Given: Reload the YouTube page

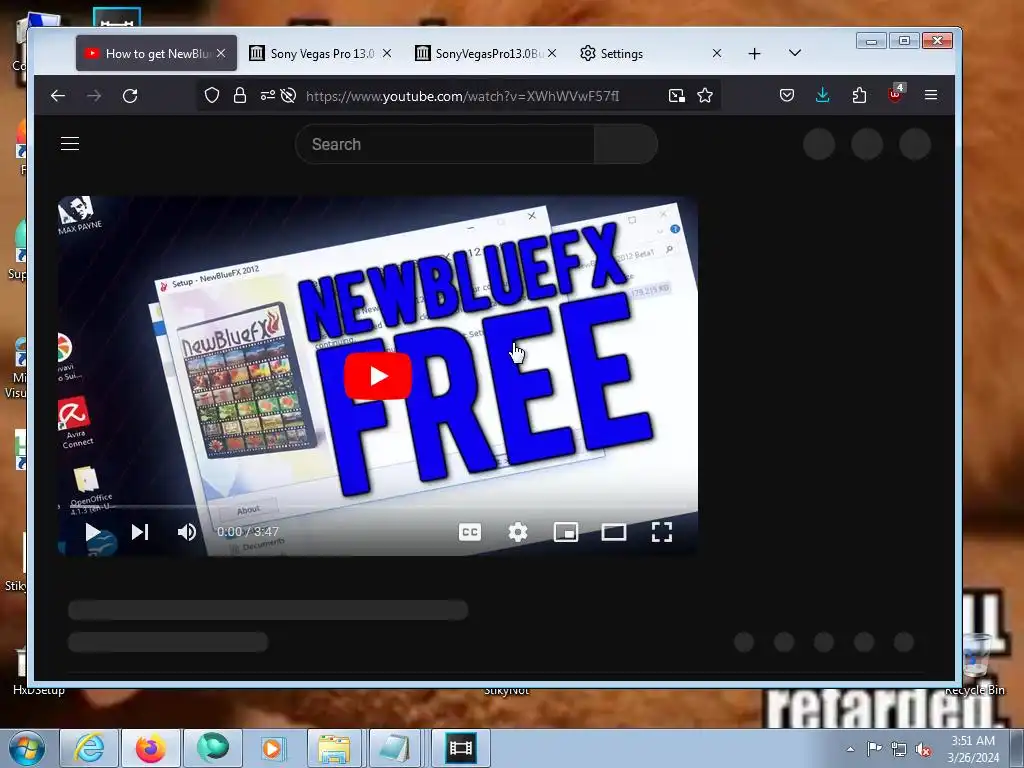Looking at the screenshot, I should [x=130, y=96].
